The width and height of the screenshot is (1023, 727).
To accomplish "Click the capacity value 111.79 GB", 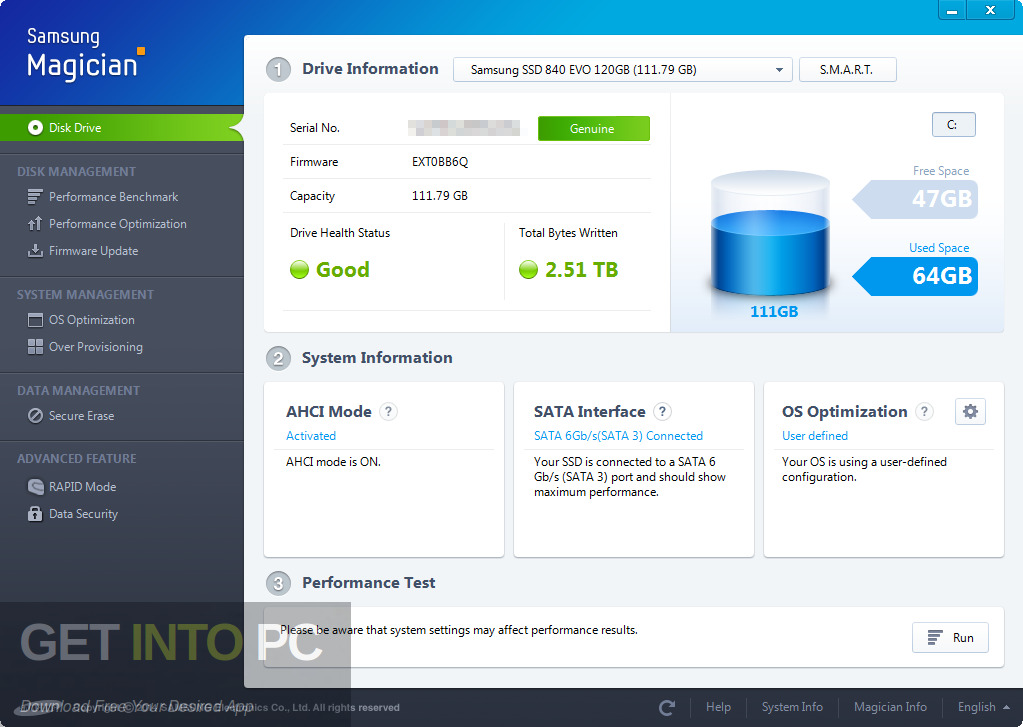I will pyautogui.click(x=440, y=196).
